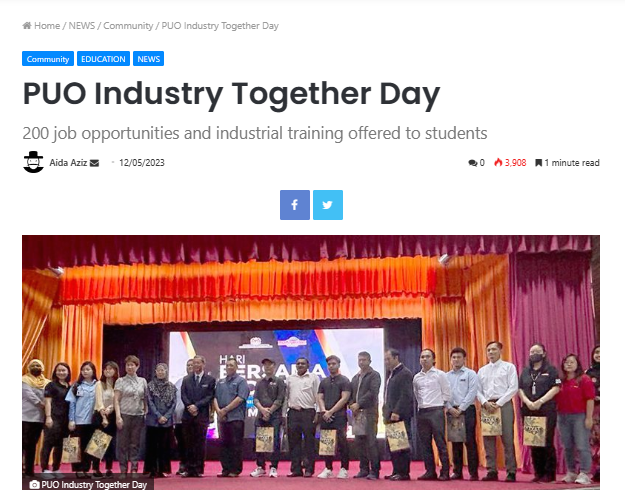Select the Community category tag
625x490 pixels.
coord(48,59)
